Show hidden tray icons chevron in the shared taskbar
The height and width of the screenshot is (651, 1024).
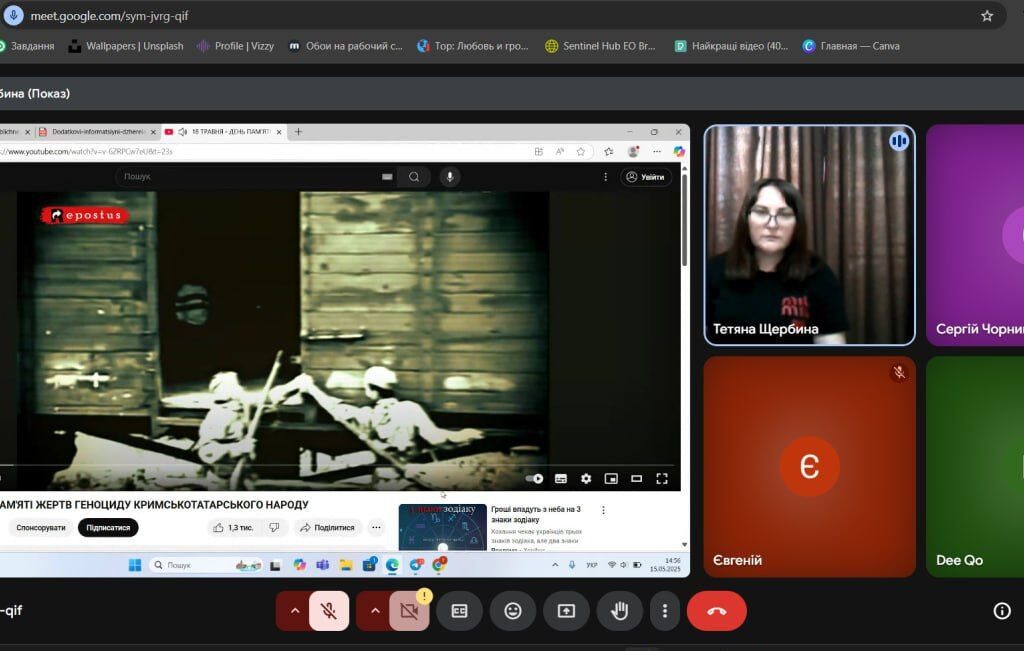pyautogui.click(x=555, y=565)
